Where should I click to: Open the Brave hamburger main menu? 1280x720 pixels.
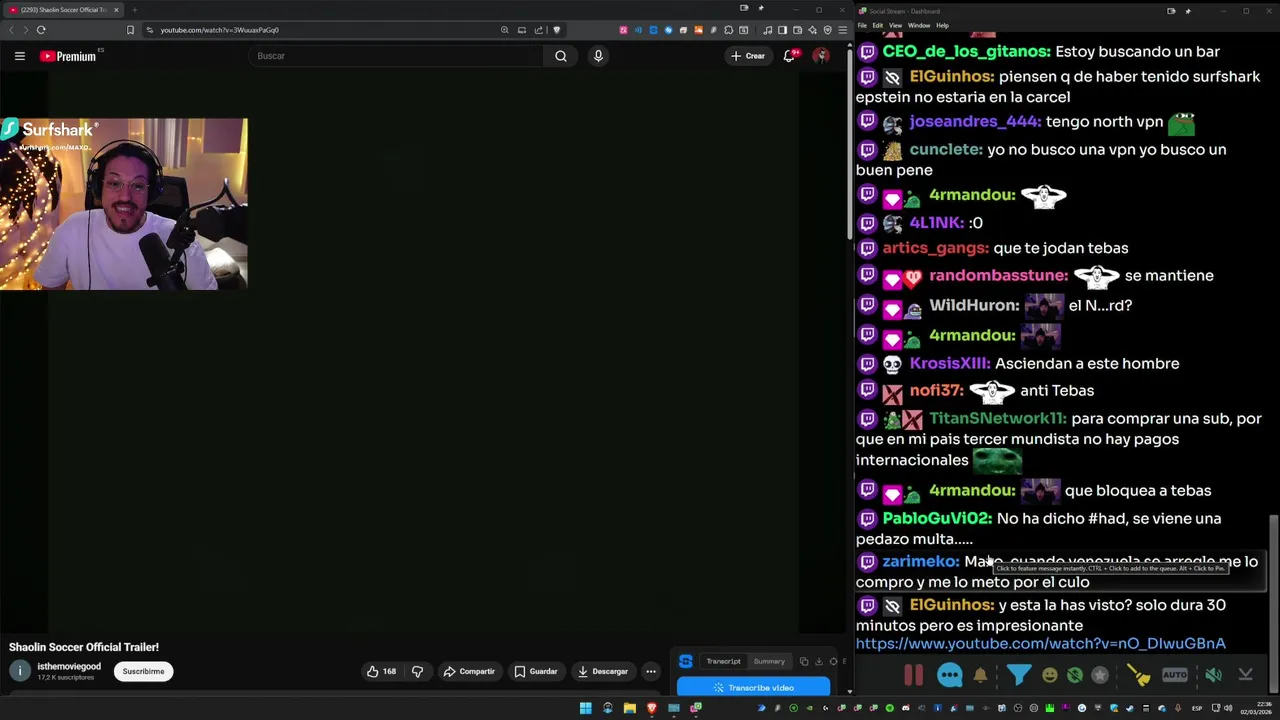point(843,30)
